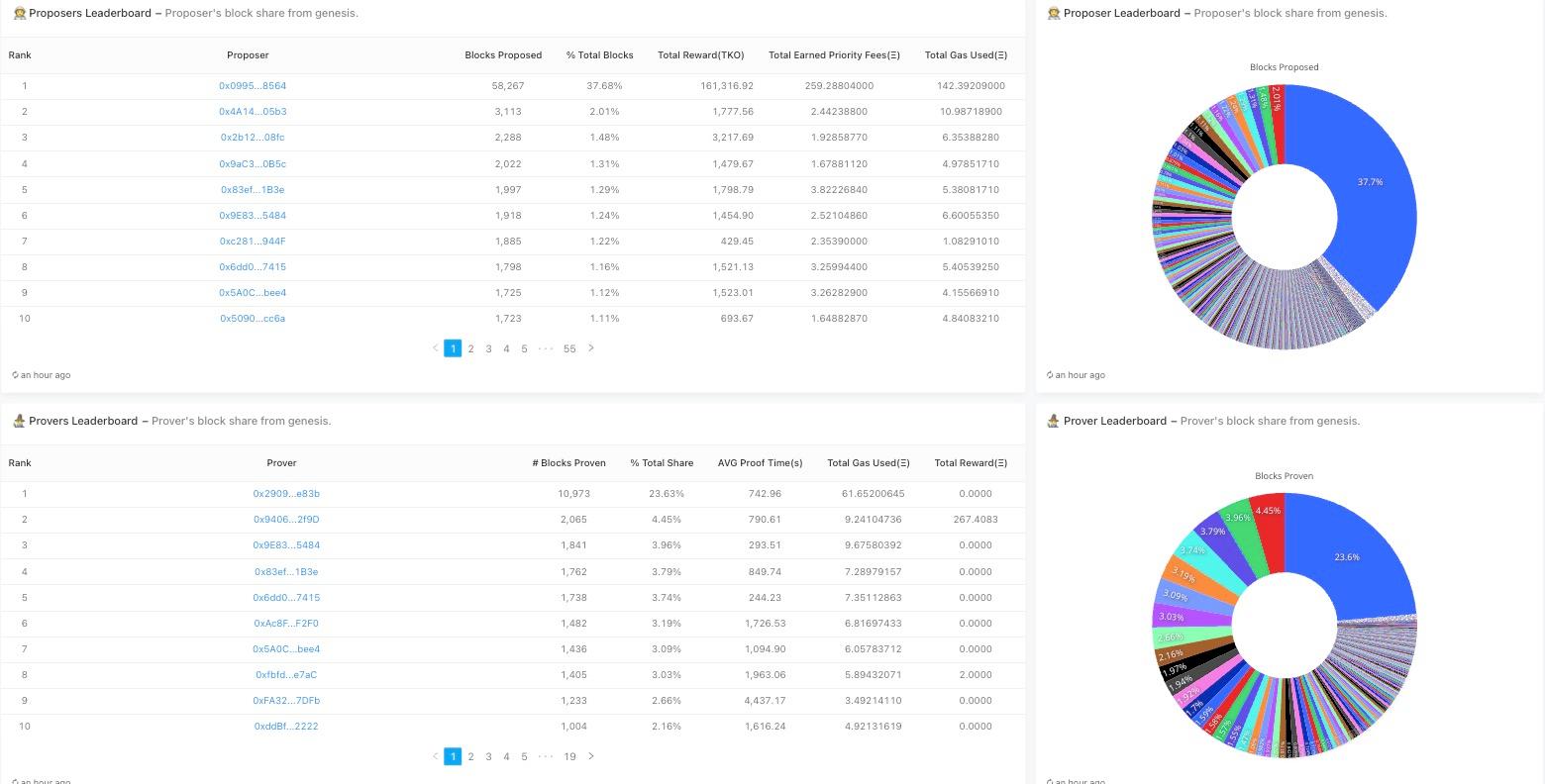1545x784 pixels.
Task: Open prover address 0xAc8F...F2F0
Action: click(x=286, y=624)
